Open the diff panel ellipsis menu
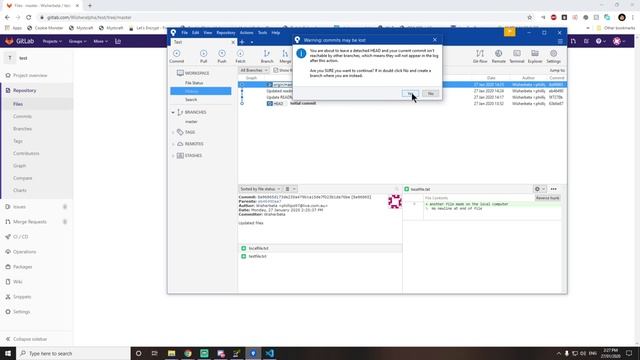The image size is (640, 360). point(553,189)
